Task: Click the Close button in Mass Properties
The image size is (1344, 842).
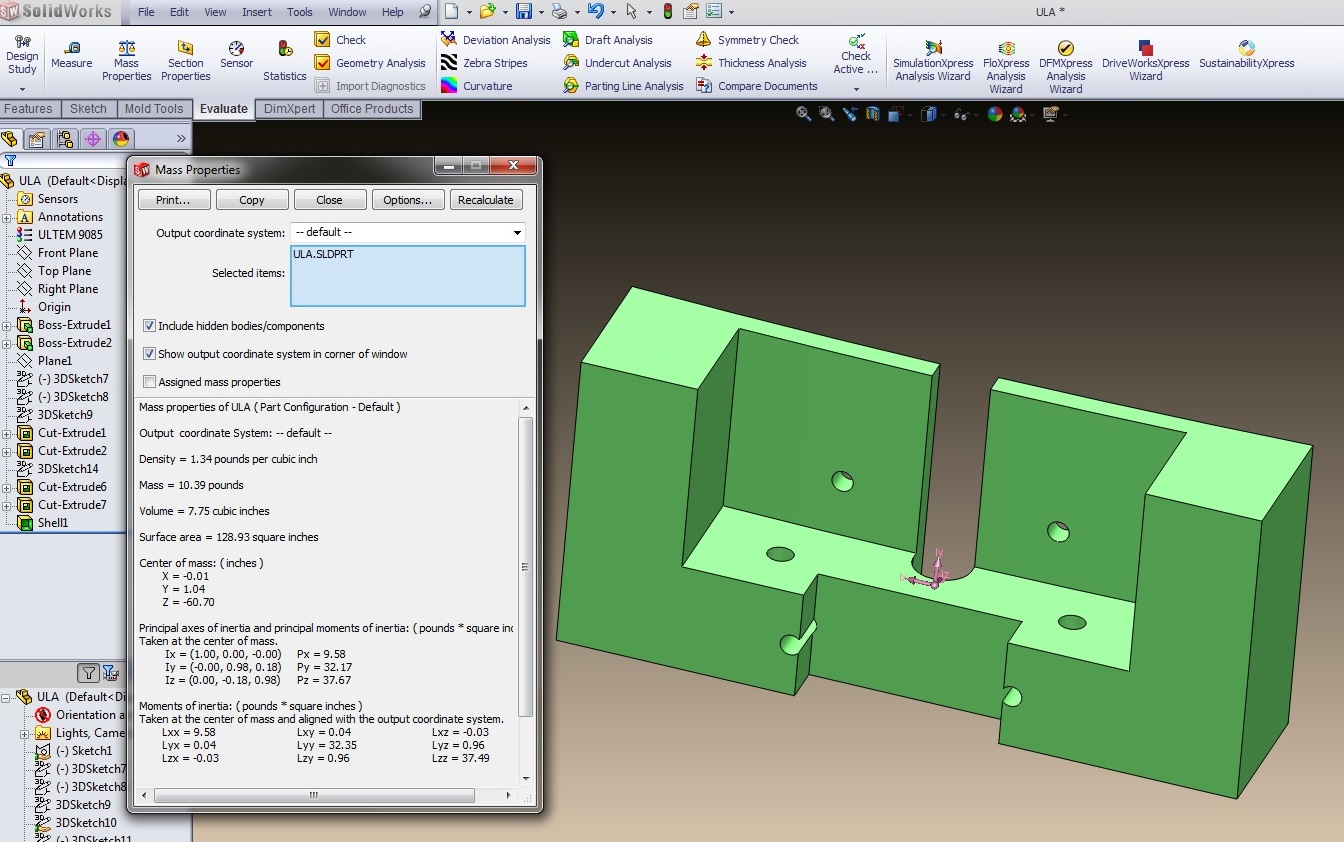Action: 329,200
